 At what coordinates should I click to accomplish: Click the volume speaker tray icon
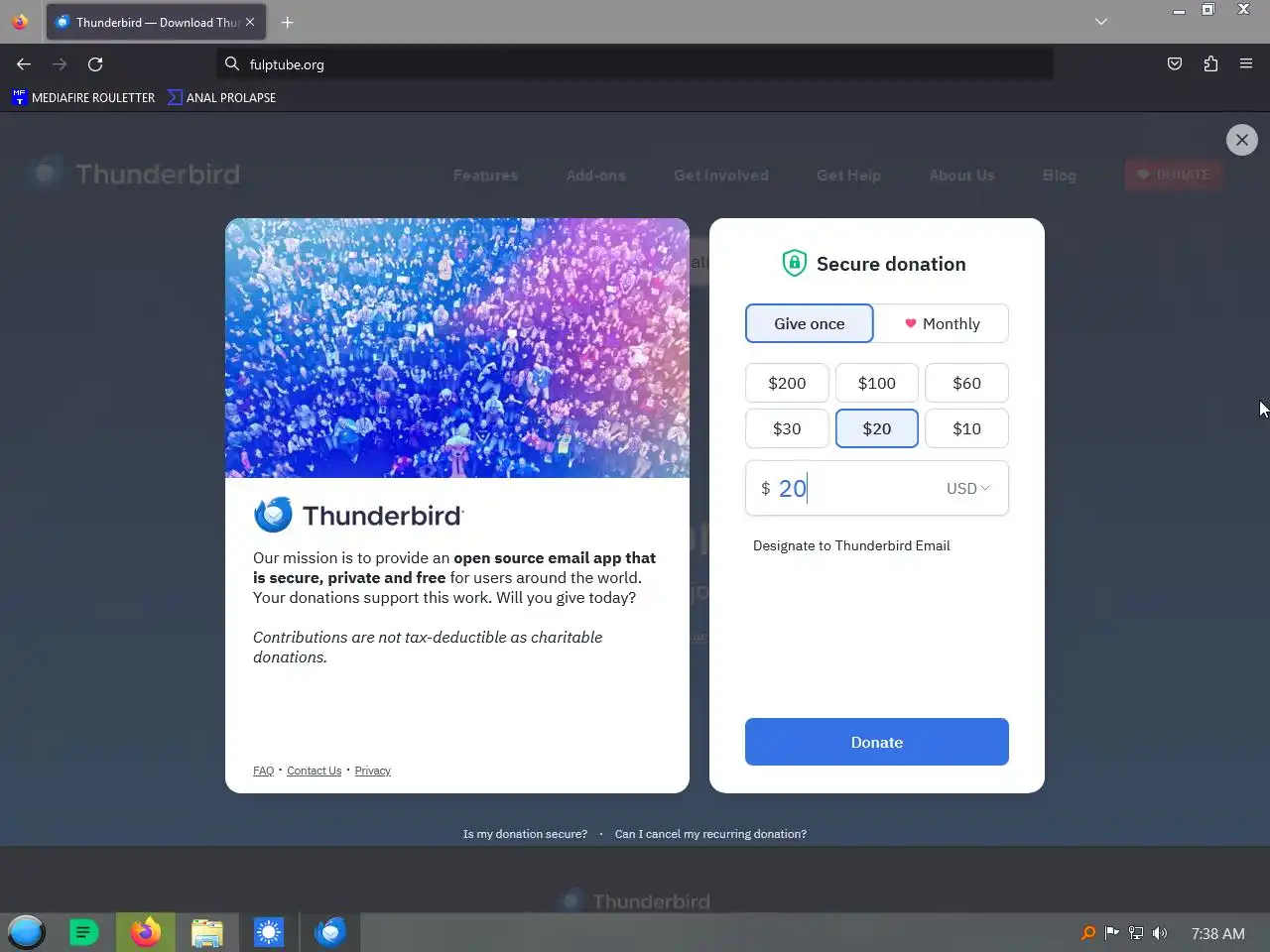pyautogui.click(x=1160, y=933)
